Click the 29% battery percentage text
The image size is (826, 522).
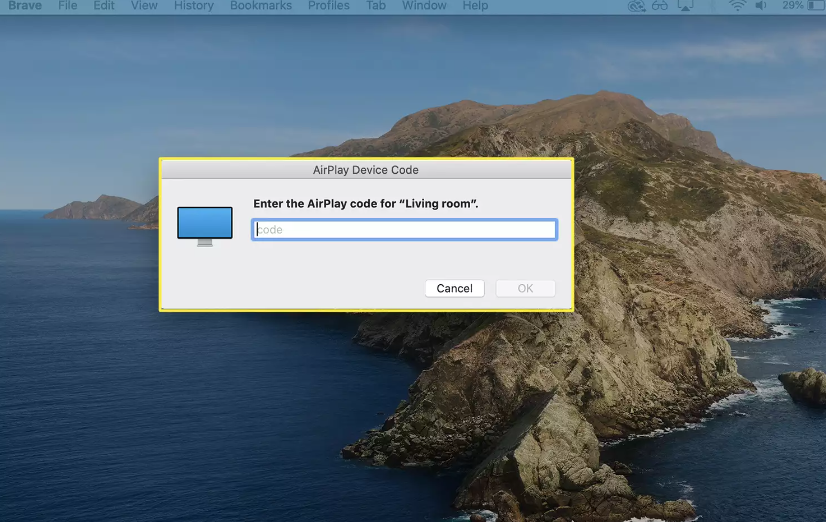tap(792, 6)
